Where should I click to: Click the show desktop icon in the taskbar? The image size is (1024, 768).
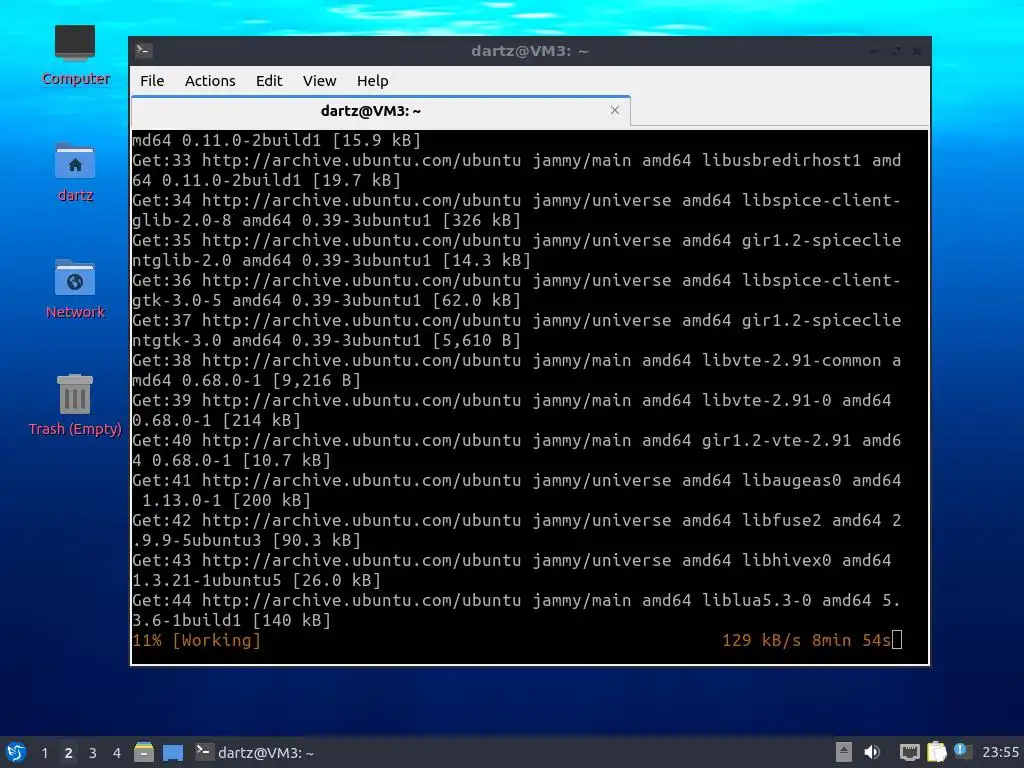pyautogui.click(x=173, y=752)
